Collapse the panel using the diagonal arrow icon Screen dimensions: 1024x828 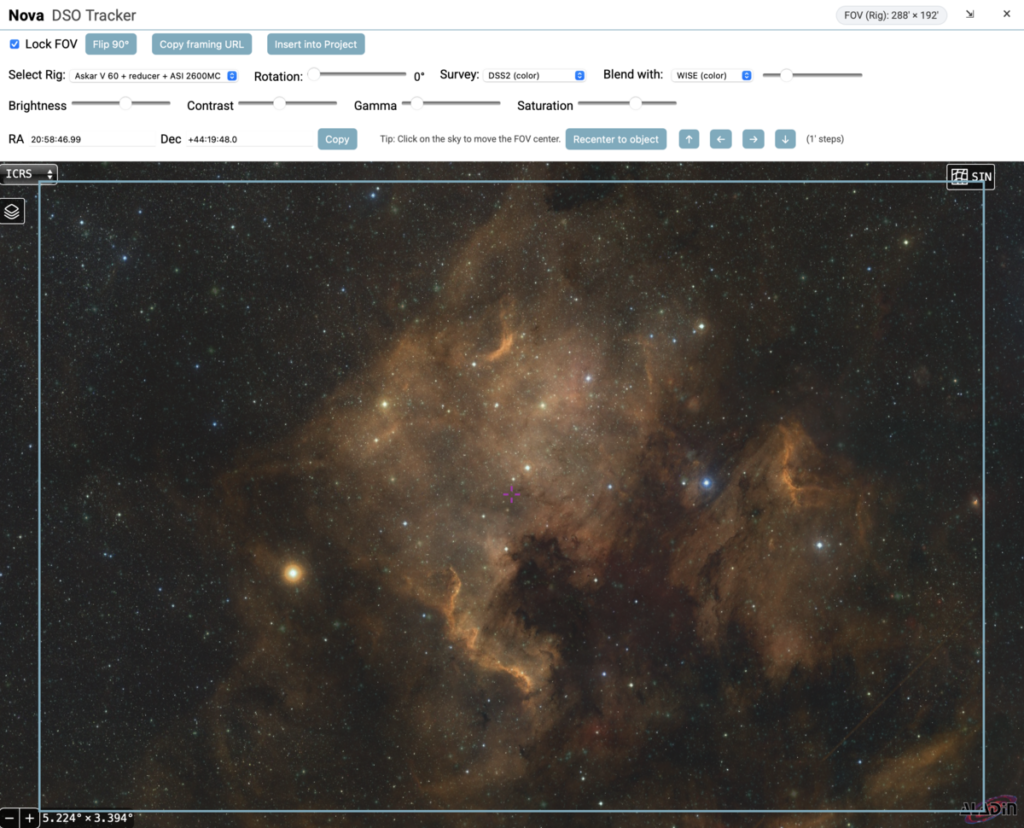(970, 15)
